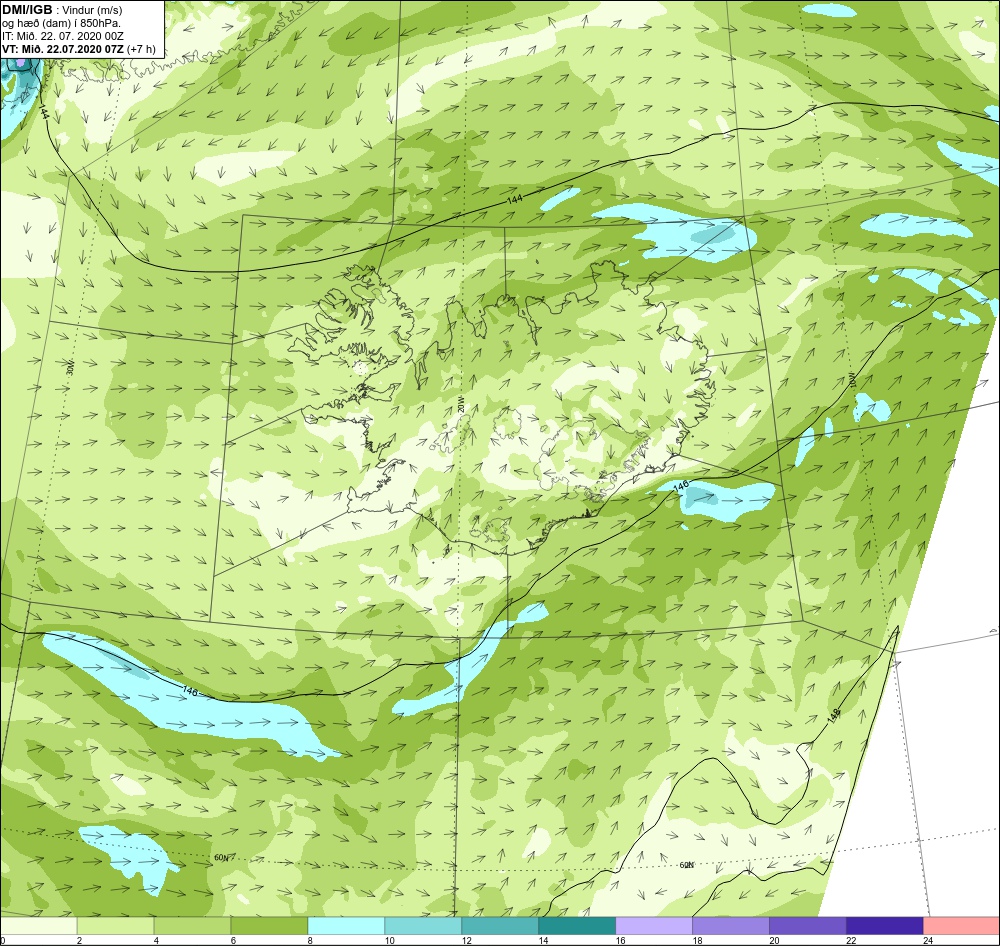The height and width of the screenshot is (946, 1000).
Task: Pick the 6–8 m/s dark green swatch
Action: pyautogui.click(x=269, y=926)
